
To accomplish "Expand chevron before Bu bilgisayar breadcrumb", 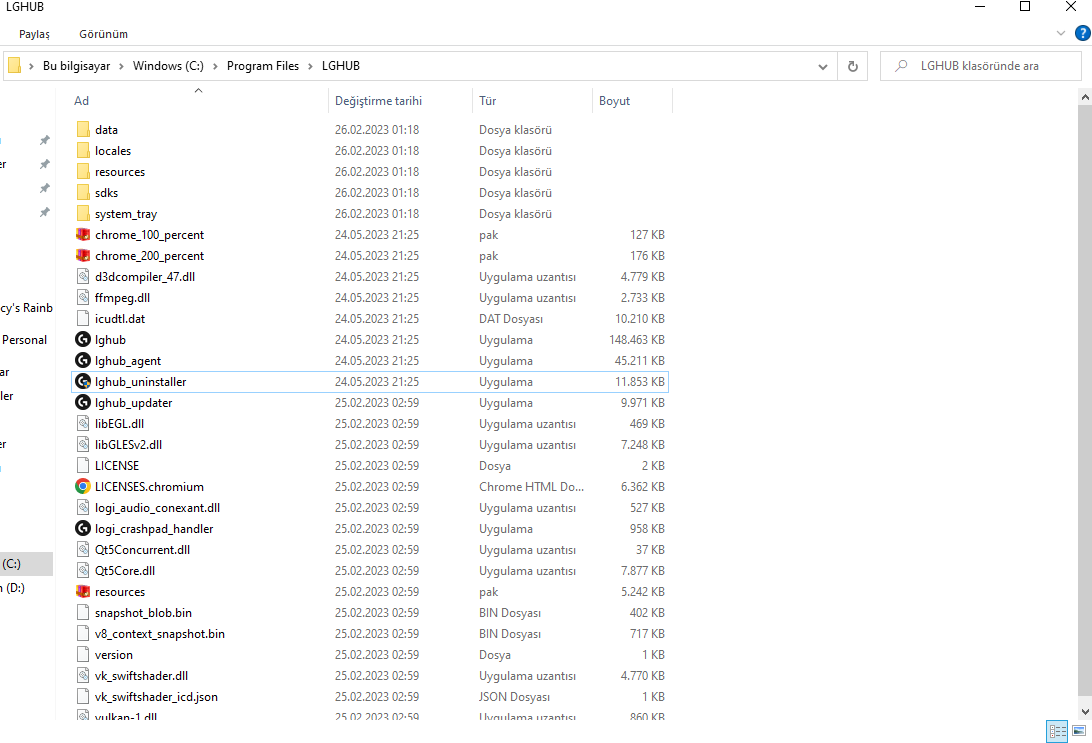I will click(31, 66).
